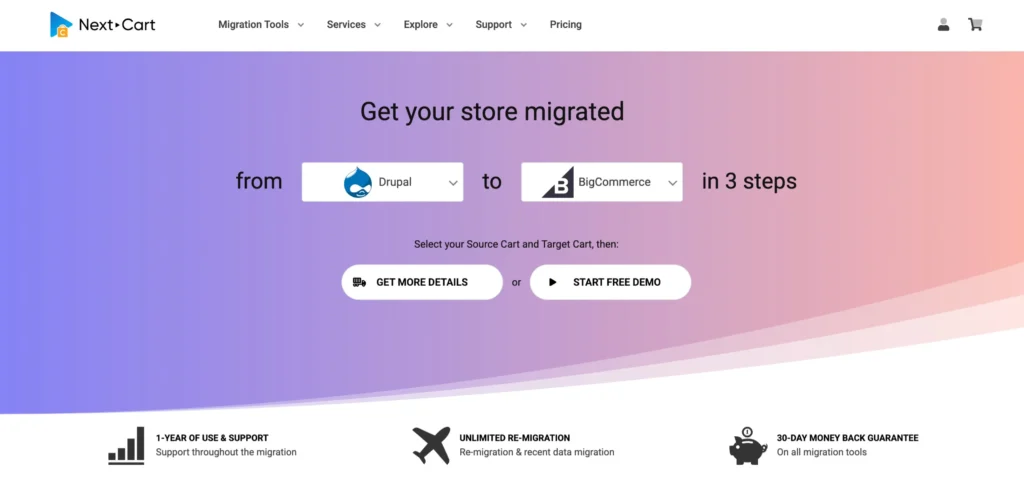Open the shopping cart icon

click(975, 25)
